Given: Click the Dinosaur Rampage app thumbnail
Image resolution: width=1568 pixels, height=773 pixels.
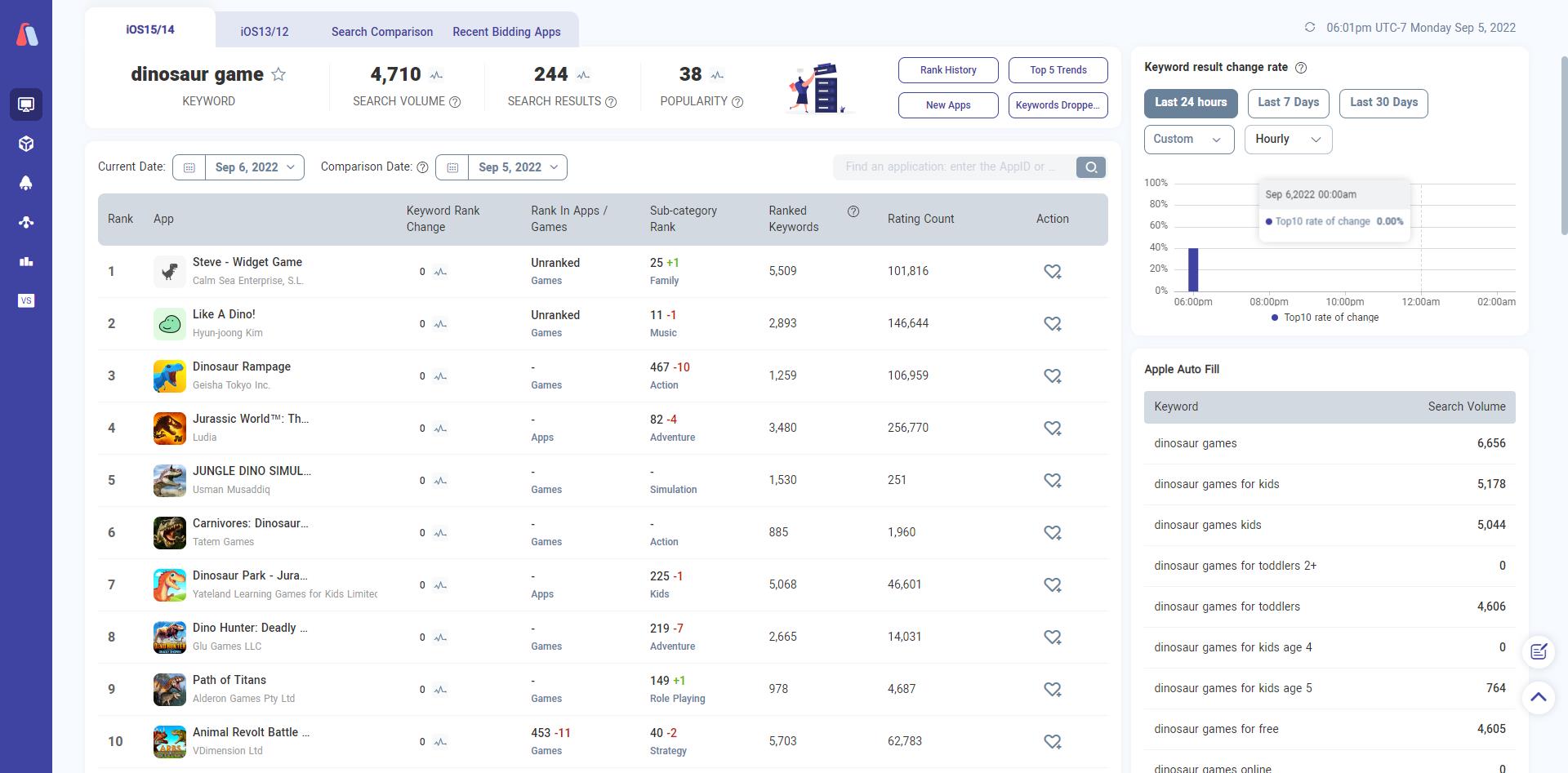Looking at the screenshot, I should point(170,376).
